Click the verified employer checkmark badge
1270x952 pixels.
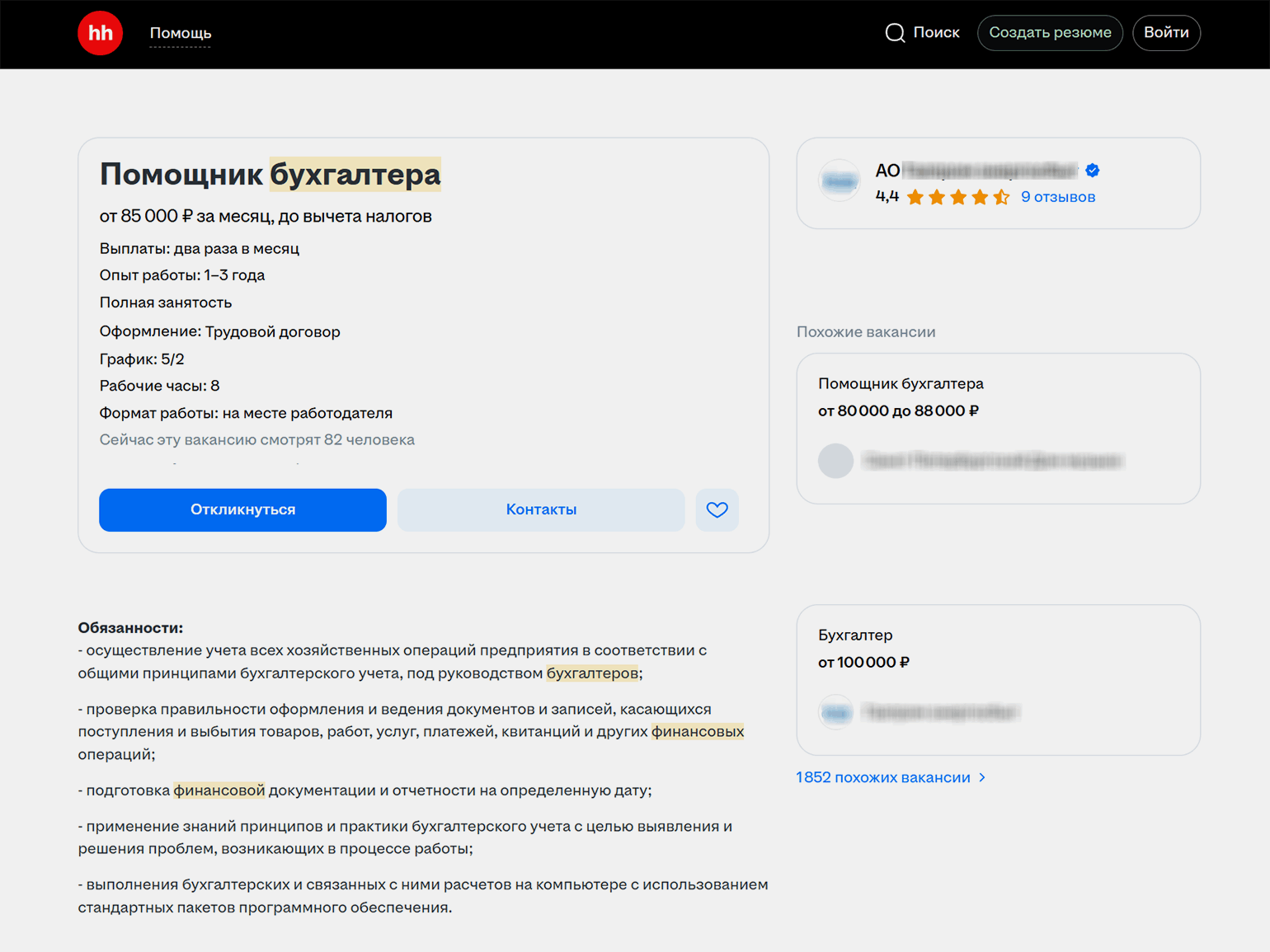[x=1093, y=171]
